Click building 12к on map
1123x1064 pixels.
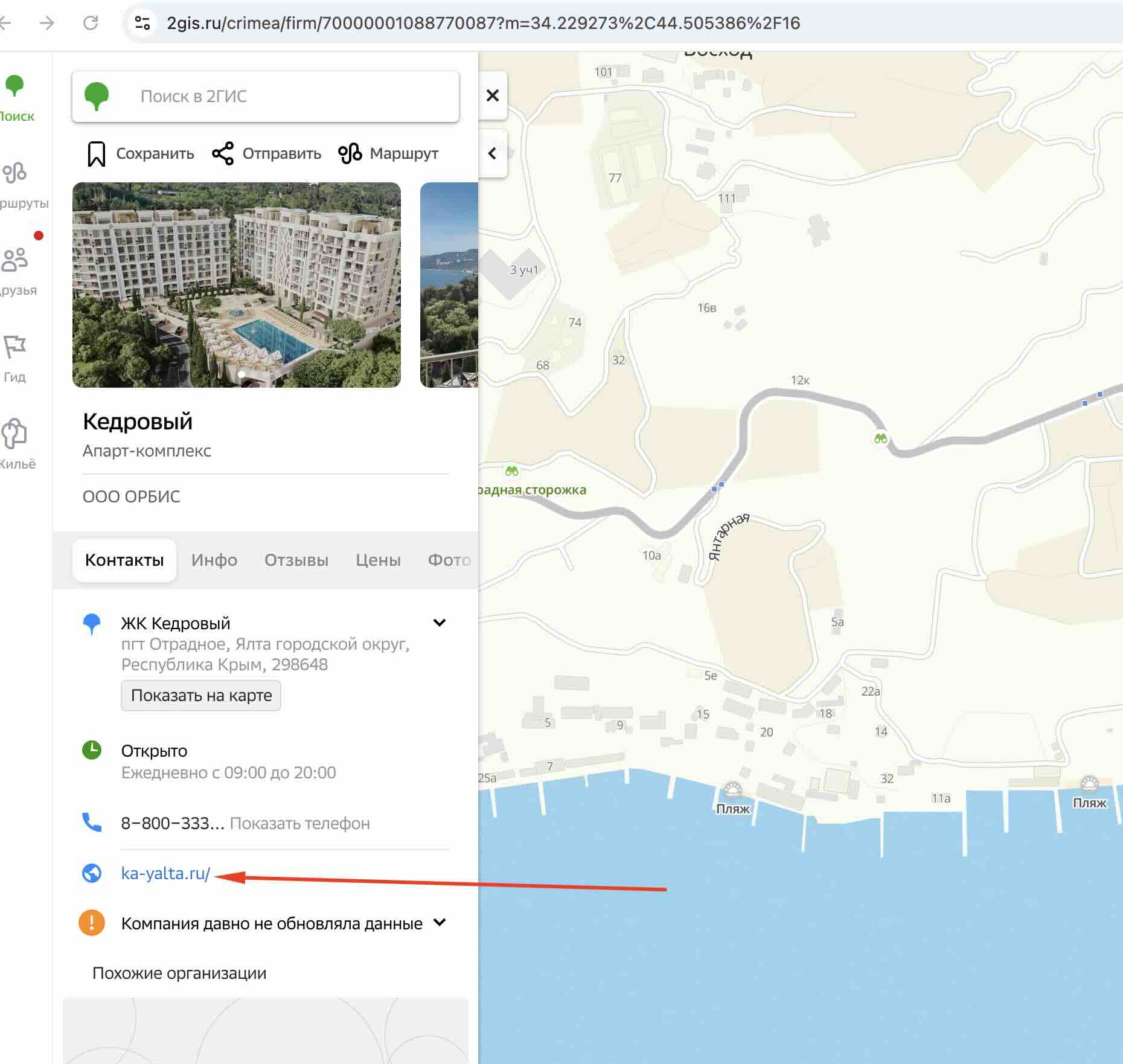click(x=800, y=380)
